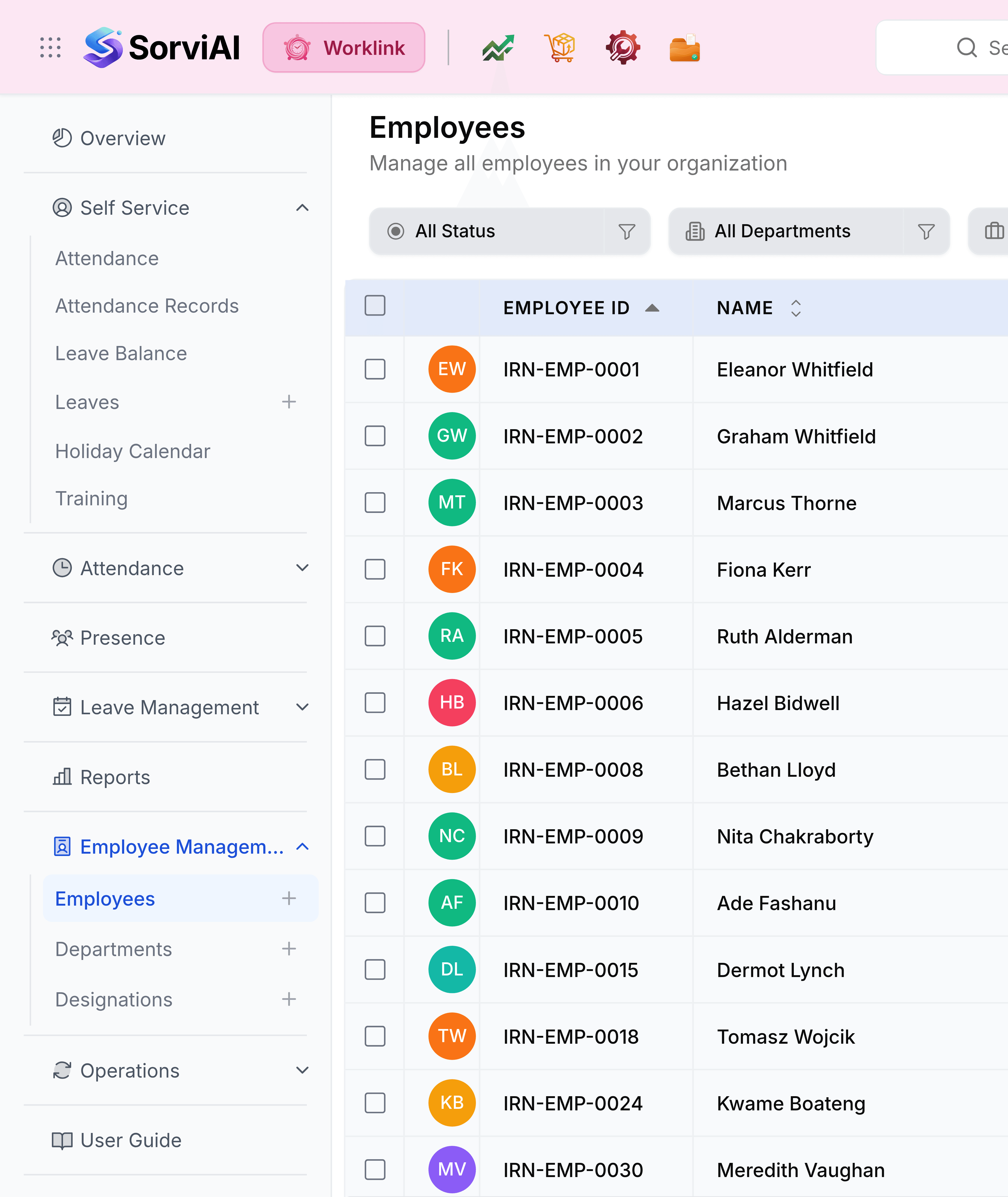Click the TW avatar for Tomasz Wojcik
The width and height of the screenshot is (1008, 1197).
click(x=452, y=1036)
